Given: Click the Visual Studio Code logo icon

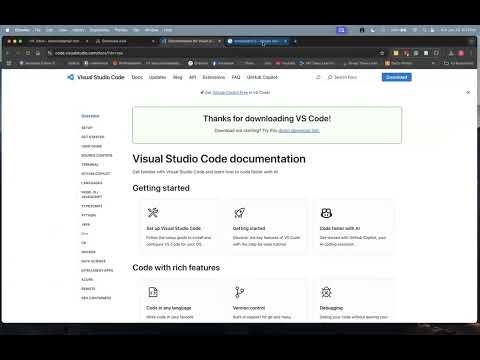Looking at the screenshot, I should (70, 77).
